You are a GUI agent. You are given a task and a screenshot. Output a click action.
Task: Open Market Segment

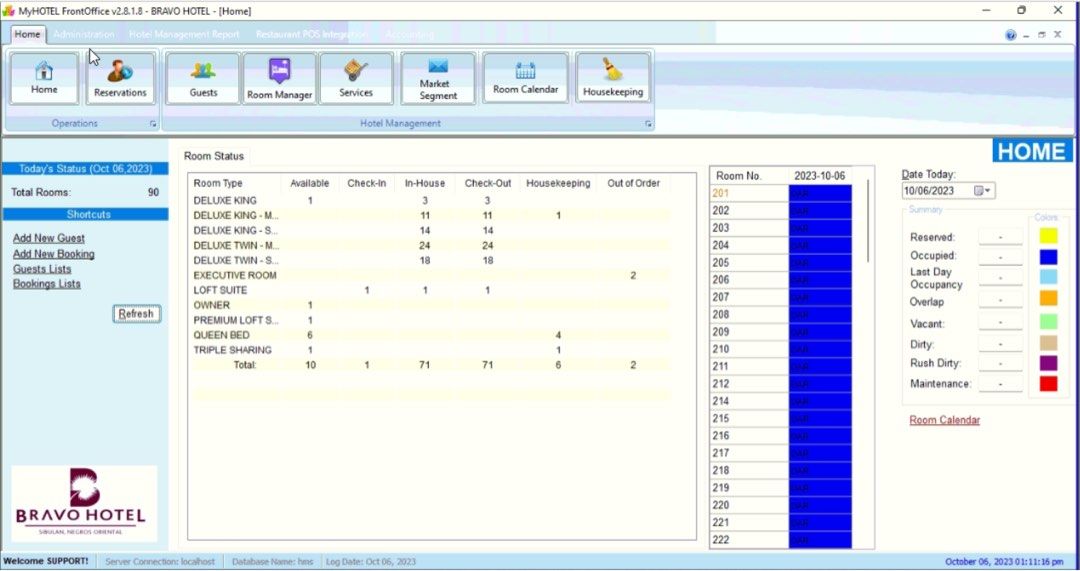(438, 78)
